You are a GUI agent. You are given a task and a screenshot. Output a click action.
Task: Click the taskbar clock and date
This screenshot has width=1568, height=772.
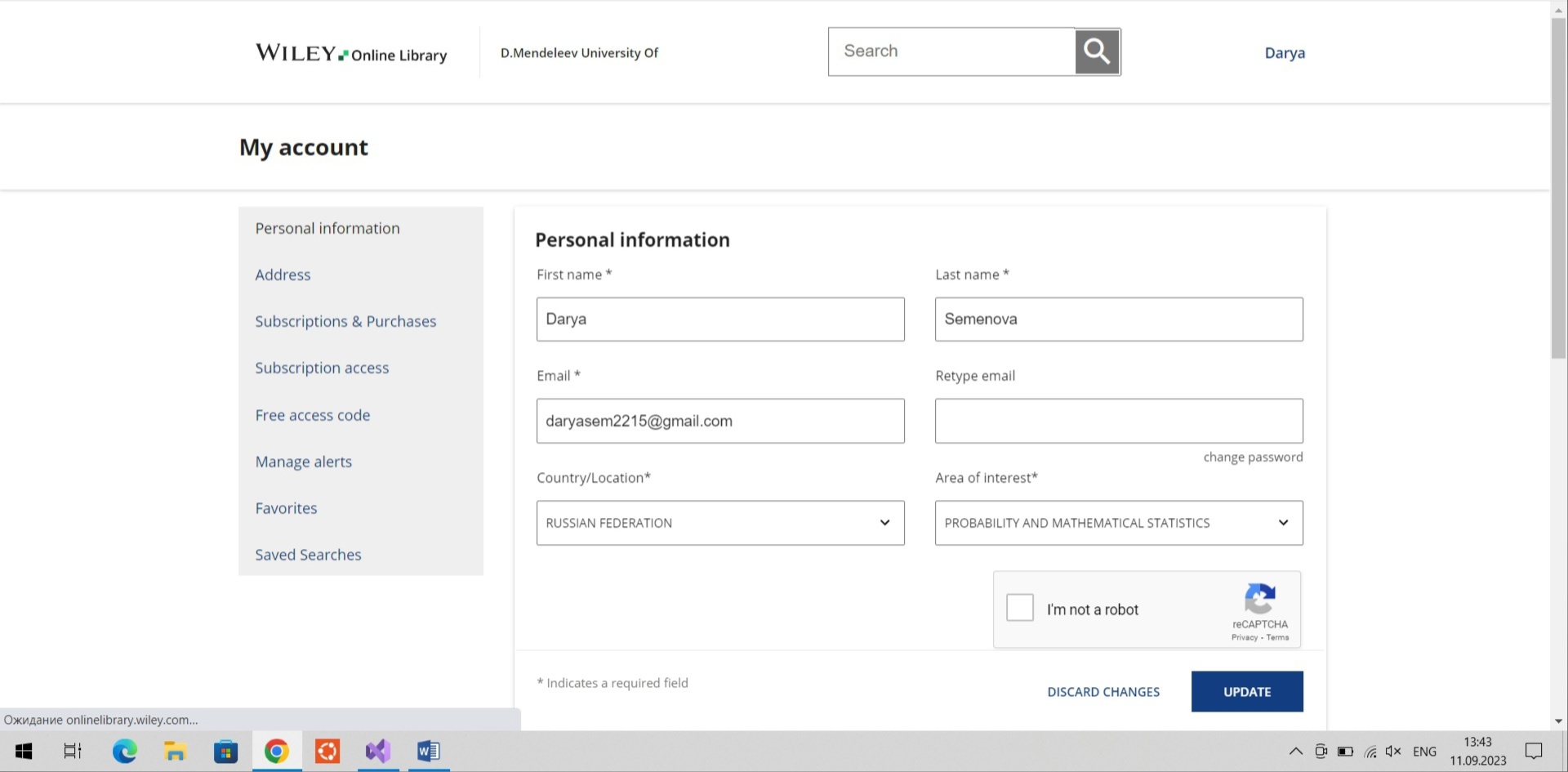point(1478,752)
